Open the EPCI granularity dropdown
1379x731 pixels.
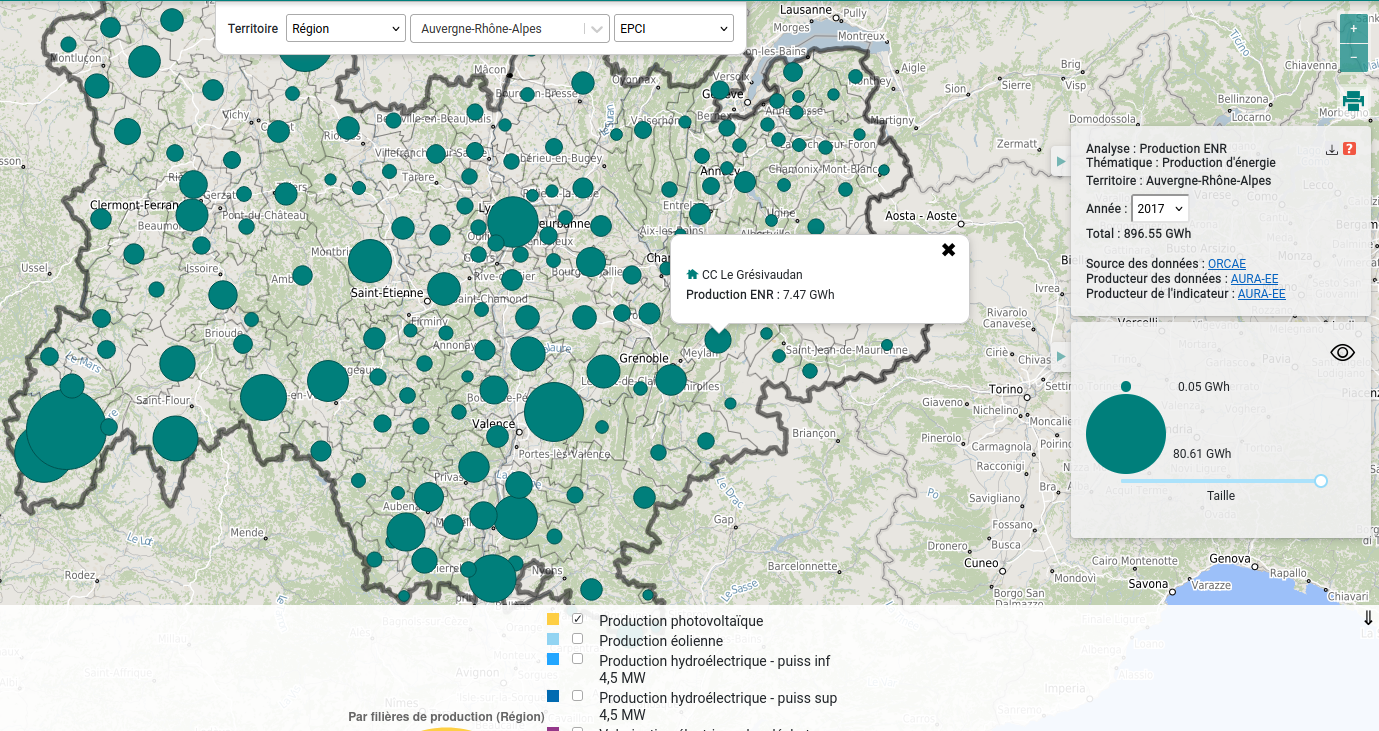[x=673, y=29]
